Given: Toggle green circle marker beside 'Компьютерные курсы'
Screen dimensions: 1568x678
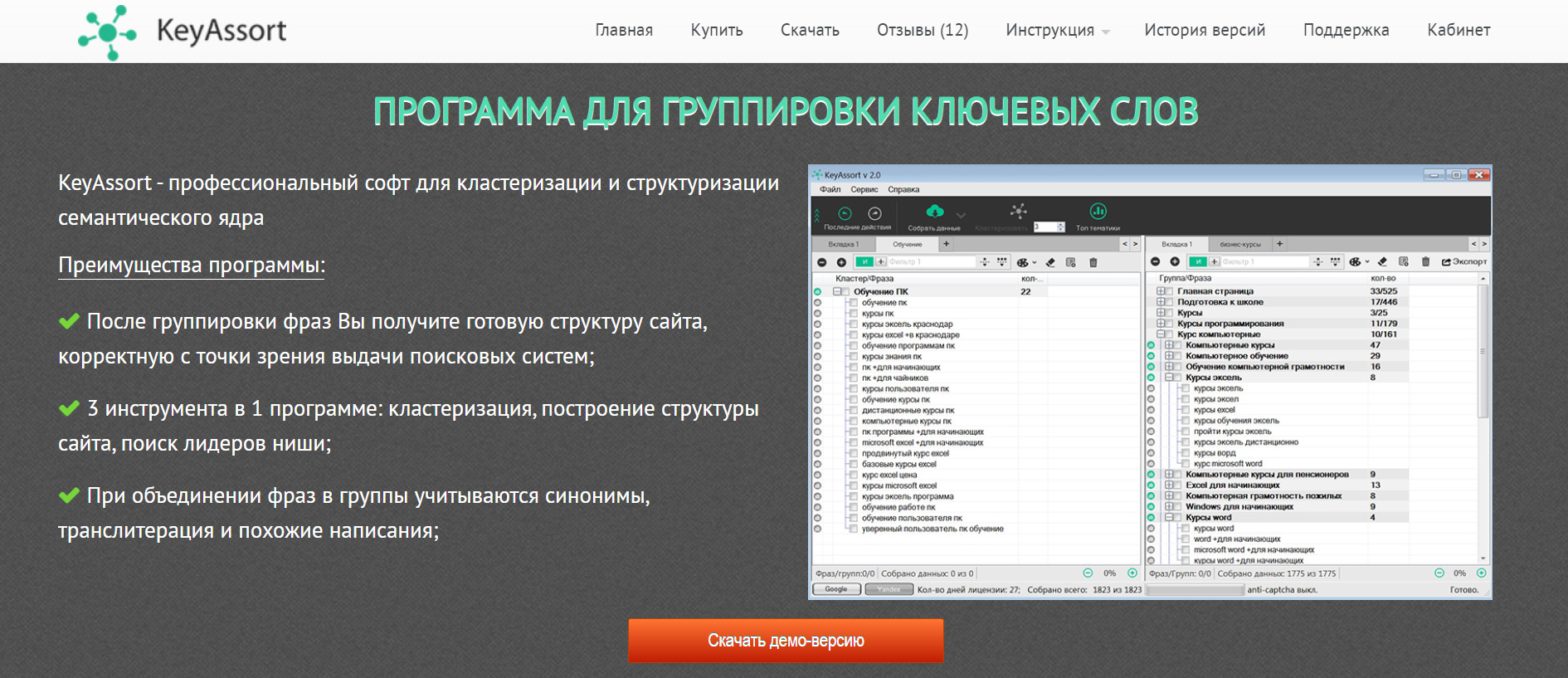Looking at the screenshot, I should (x=1151, y=345).
